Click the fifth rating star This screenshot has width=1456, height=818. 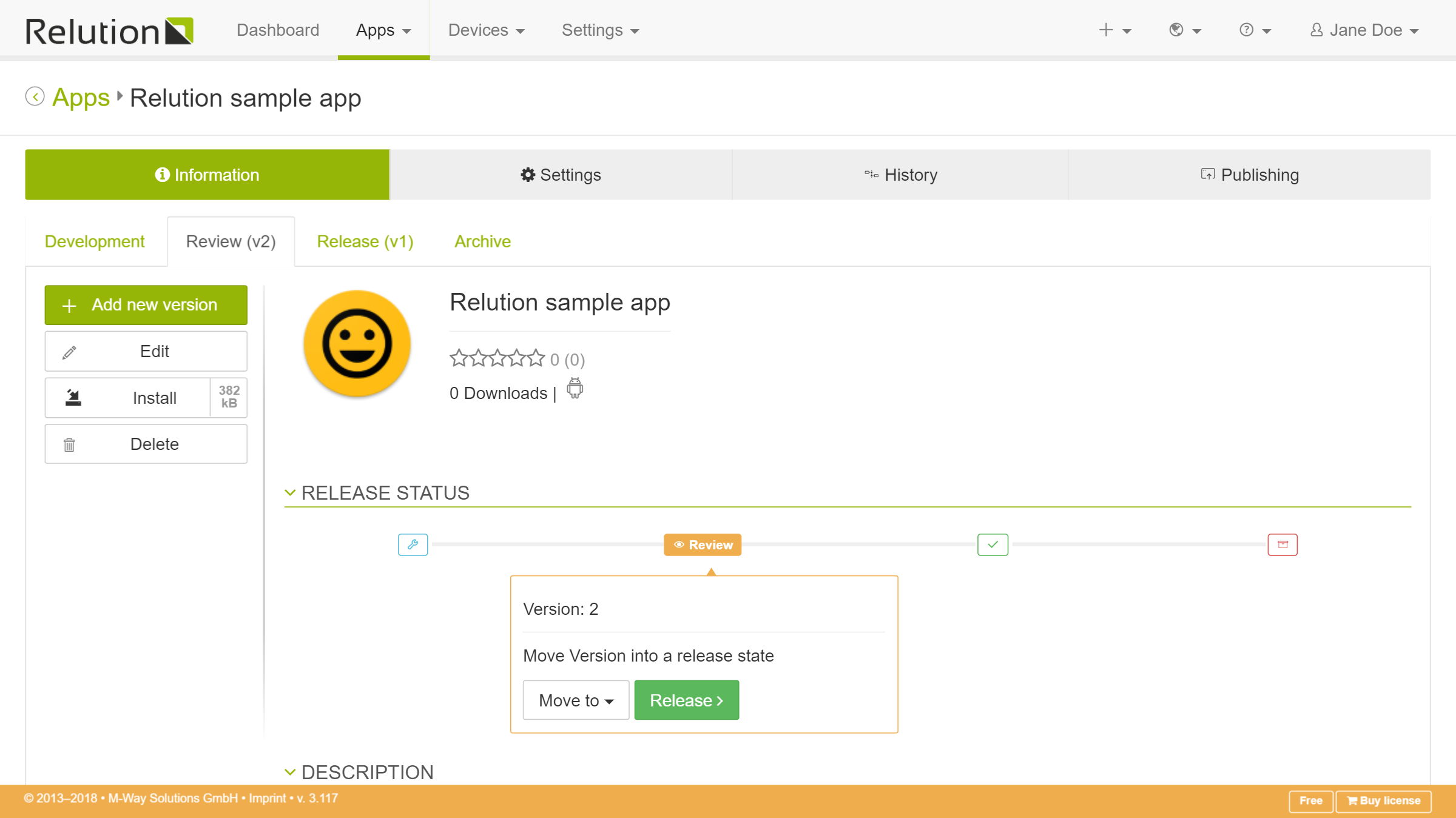pyautogui.click(x=536, y=358)
